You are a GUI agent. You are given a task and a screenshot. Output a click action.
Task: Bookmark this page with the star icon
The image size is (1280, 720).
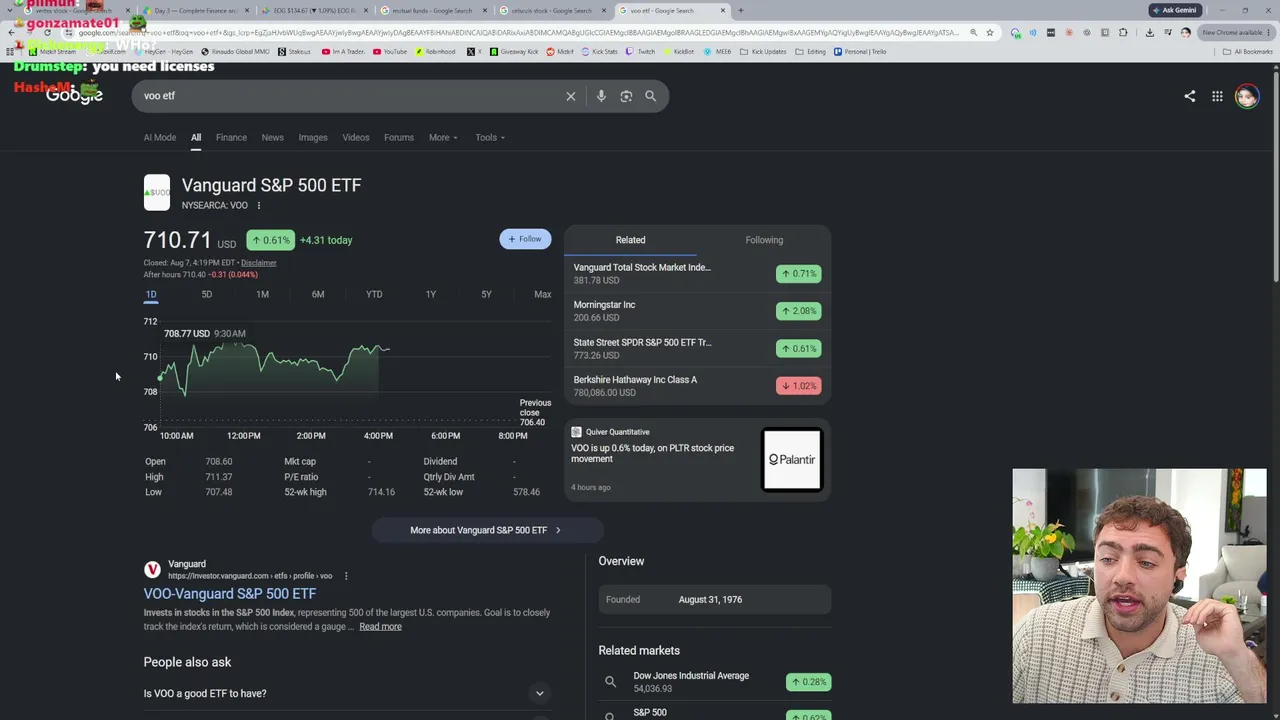[990, 33]
